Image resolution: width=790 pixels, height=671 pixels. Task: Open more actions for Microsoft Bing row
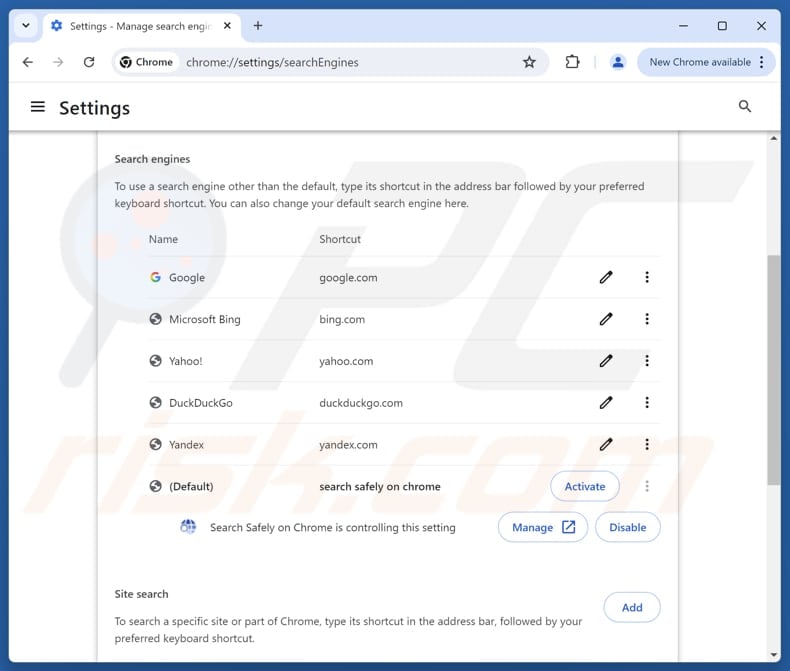tap(647, 319)
